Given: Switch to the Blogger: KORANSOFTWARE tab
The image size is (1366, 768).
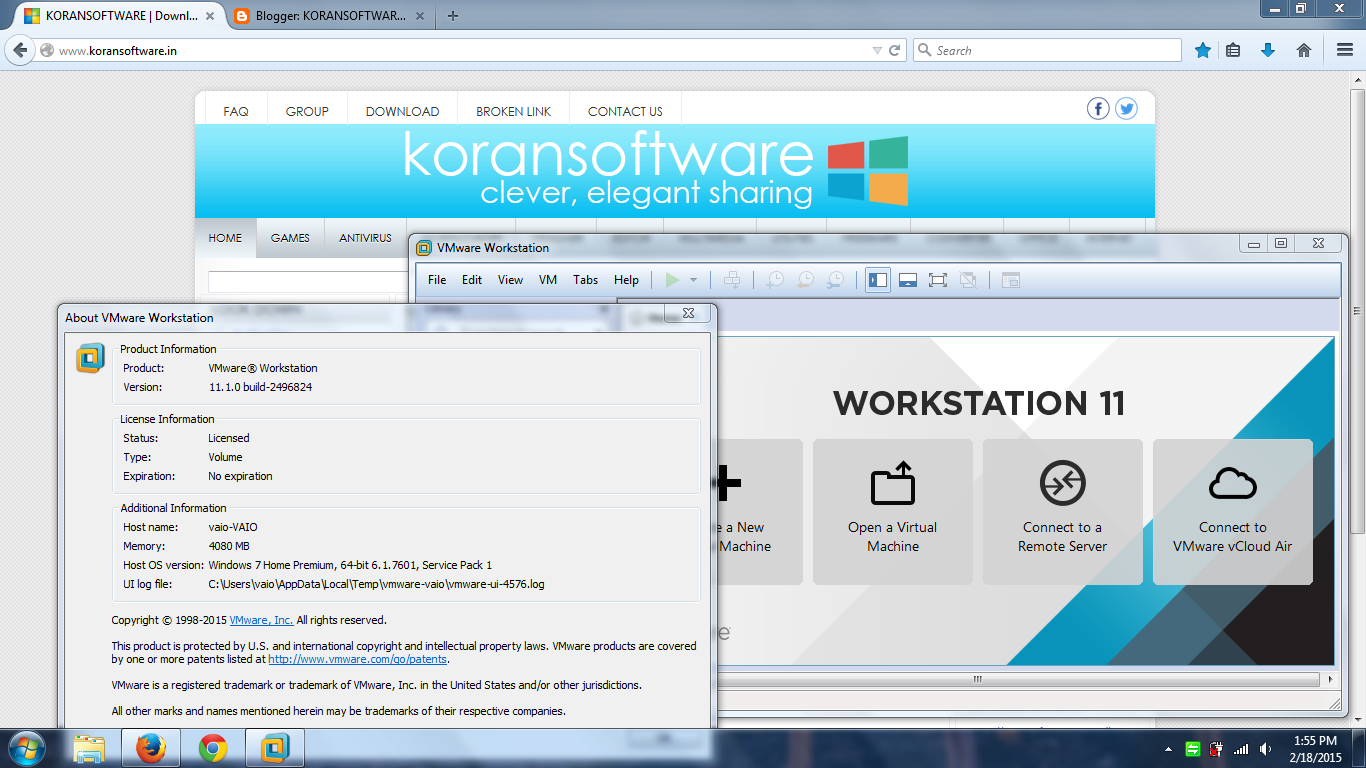Looking at the screenshot, I should click(x=332, y=16).
